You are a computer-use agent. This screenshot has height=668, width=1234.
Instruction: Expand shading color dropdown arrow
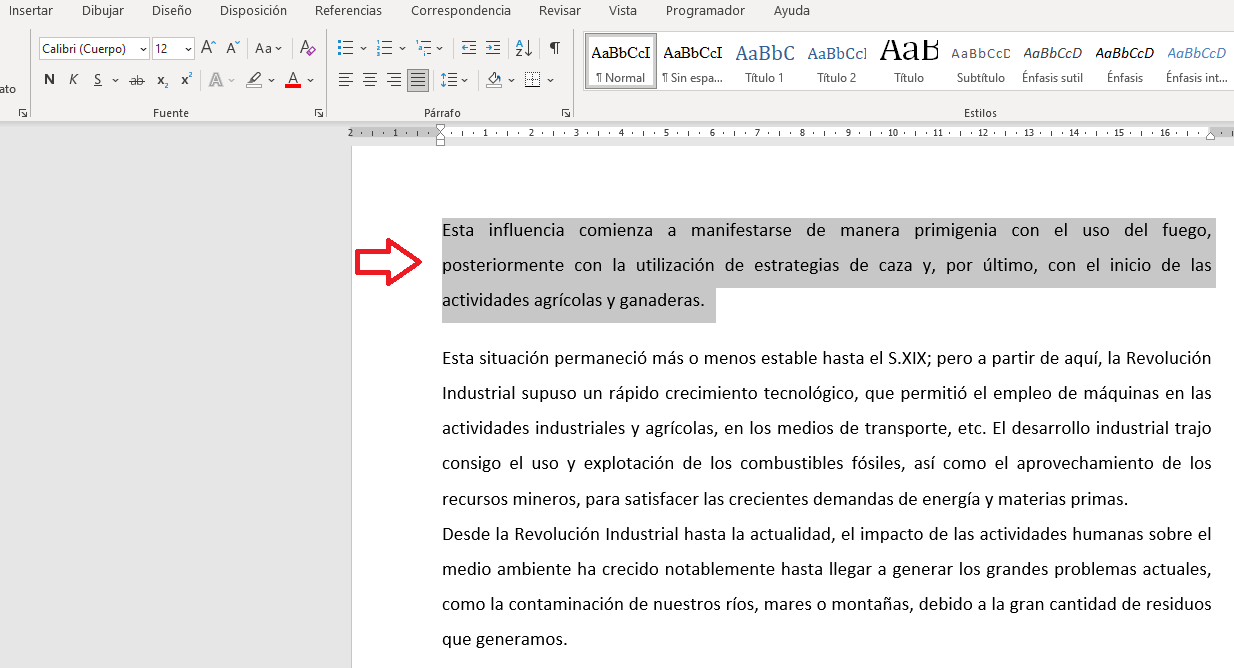point(511,80)
